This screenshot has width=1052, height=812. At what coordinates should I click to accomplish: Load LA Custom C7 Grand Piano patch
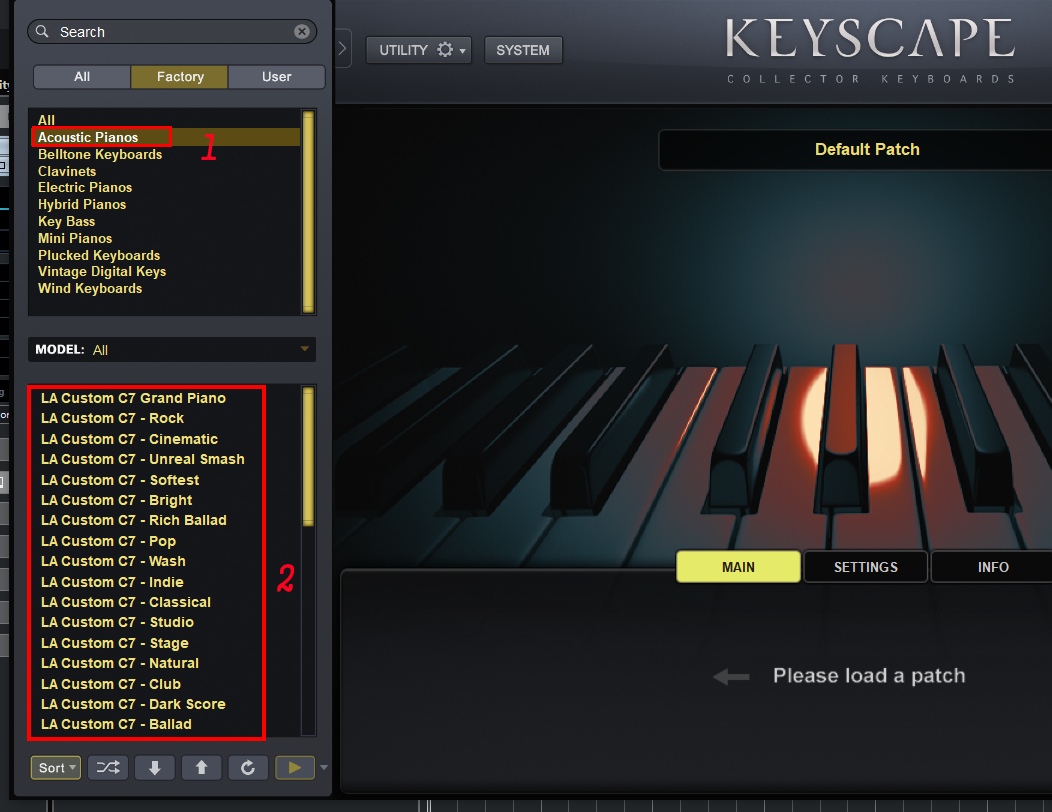coord(134,398)
